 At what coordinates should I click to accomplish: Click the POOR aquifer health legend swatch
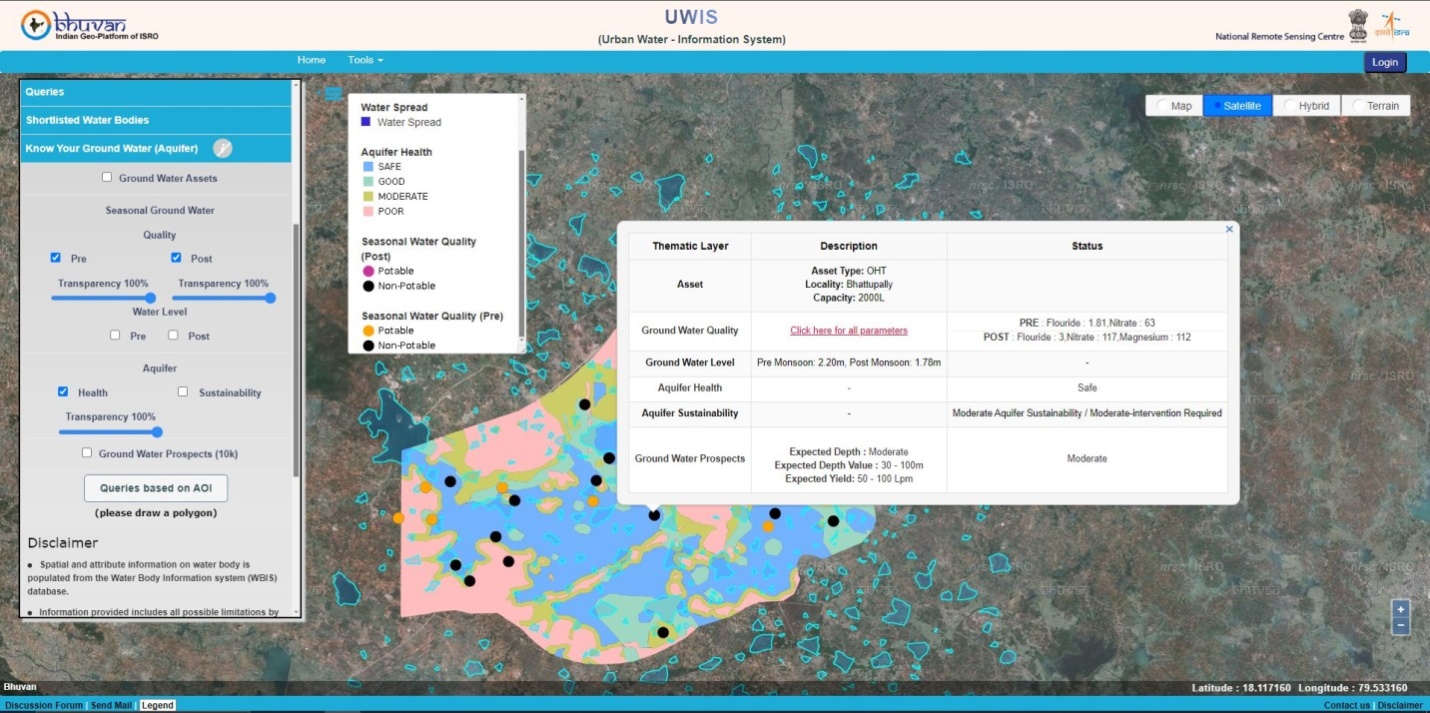(x=366, y=211)
